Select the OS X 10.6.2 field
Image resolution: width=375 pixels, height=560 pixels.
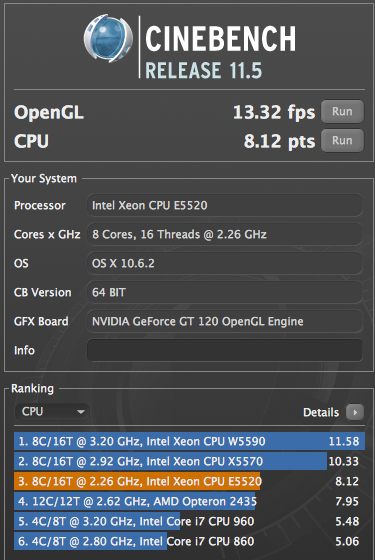(x=225, y=263)
